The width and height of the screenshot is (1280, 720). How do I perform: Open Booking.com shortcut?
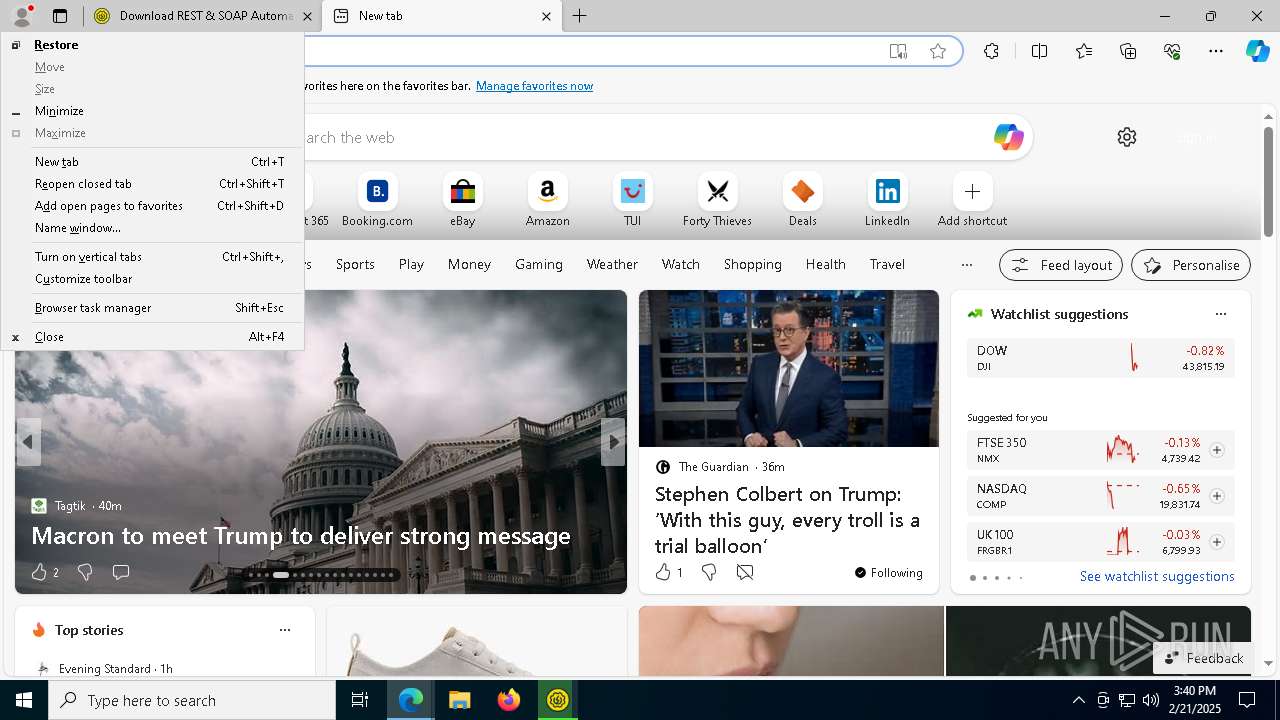coord(377,201)
